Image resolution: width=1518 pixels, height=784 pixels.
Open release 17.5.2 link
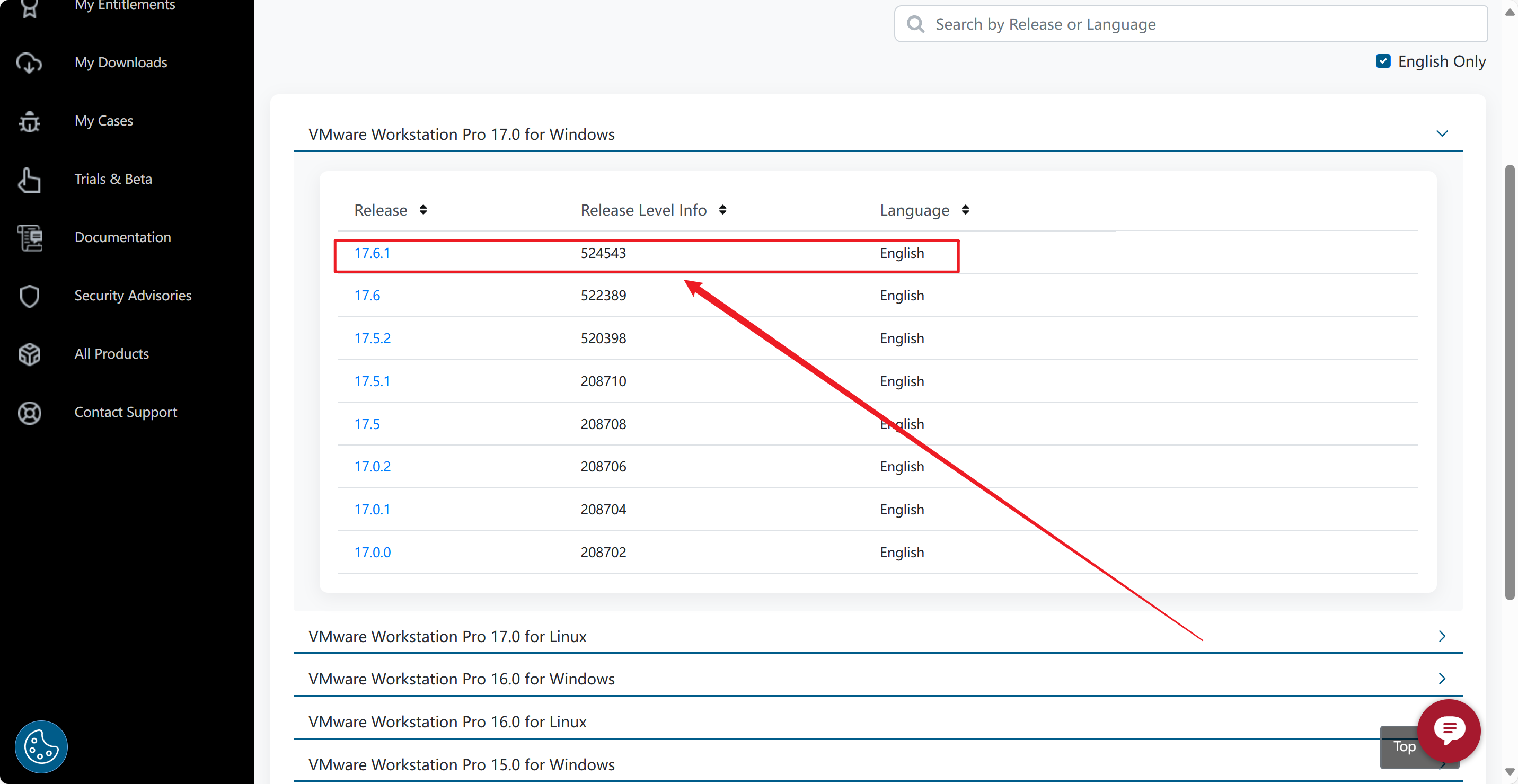372,338
